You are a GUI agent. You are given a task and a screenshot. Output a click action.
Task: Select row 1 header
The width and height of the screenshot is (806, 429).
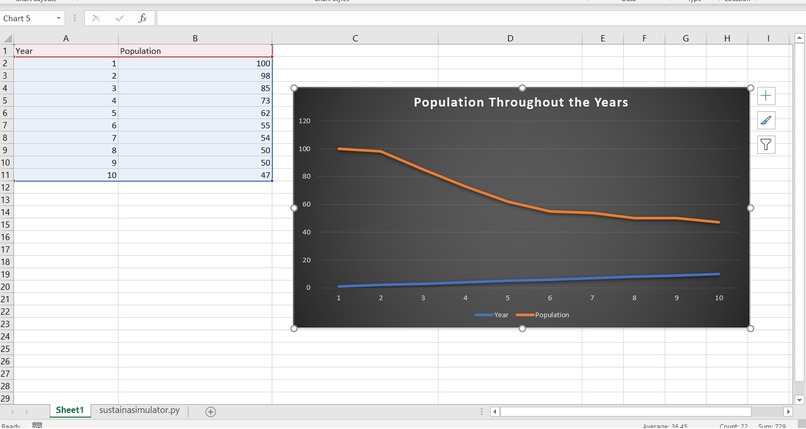(x=6, y=51)
